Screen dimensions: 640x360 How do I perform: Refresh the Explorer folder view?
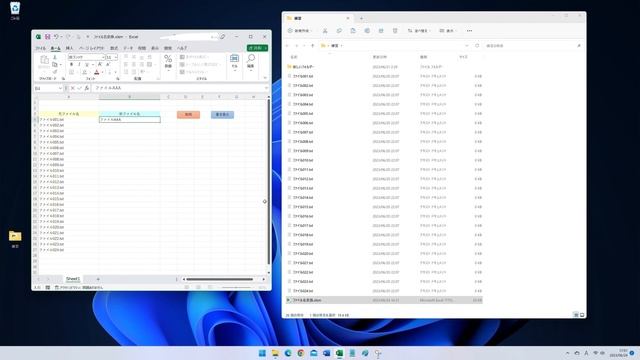pyautogui.click(x=477, y=46)
